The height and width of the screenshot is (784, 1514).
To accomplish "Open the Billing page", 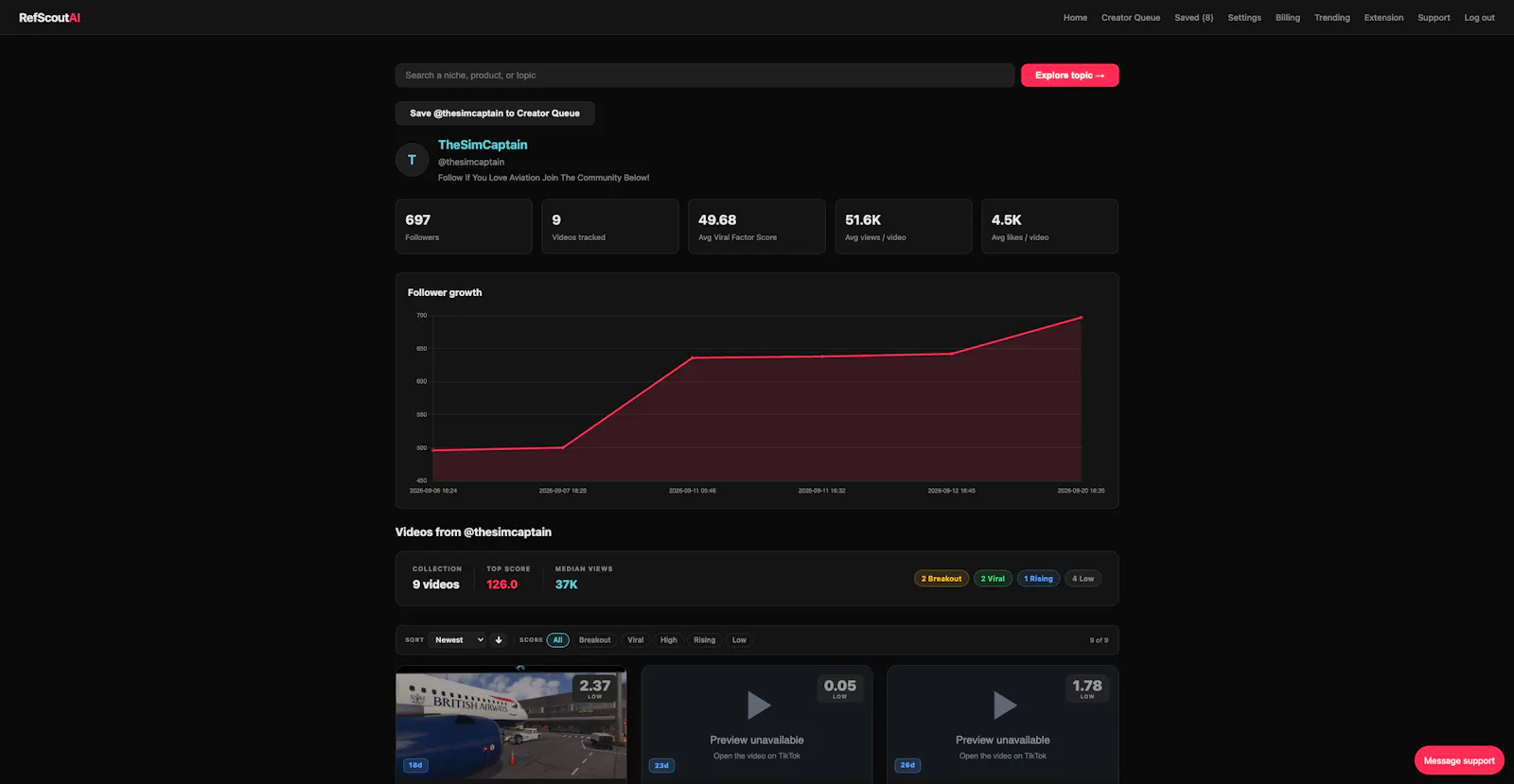I will pos(1288,18).
